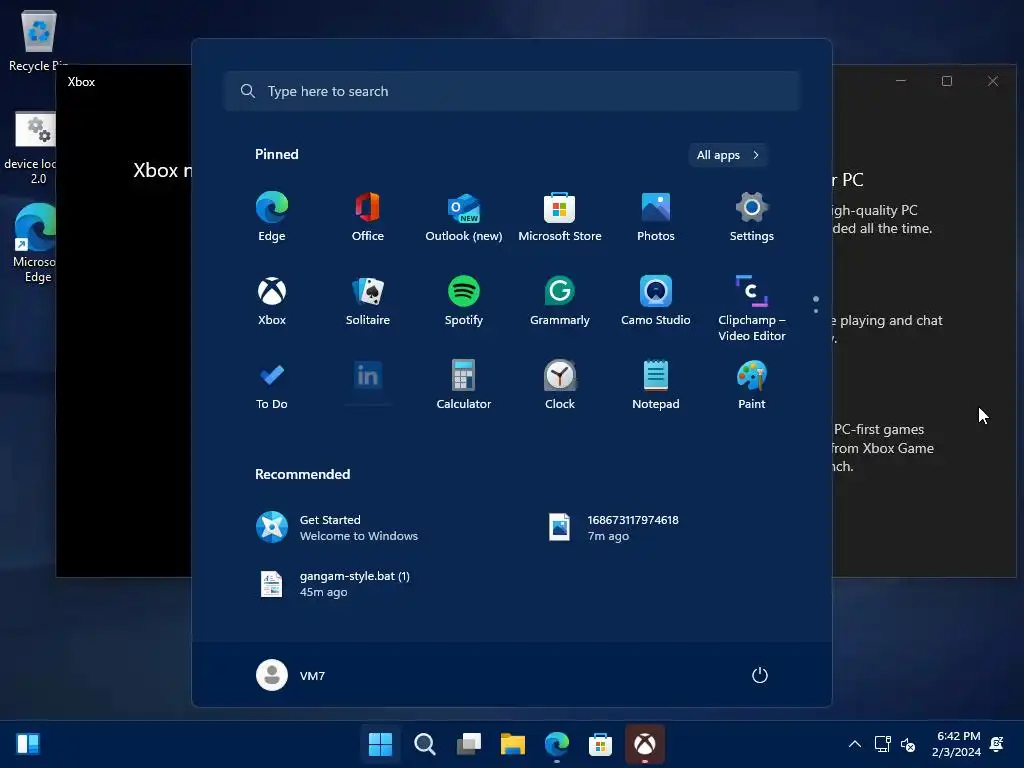Launch Spotify app
1024x768 pixels.
click(464, 300)
